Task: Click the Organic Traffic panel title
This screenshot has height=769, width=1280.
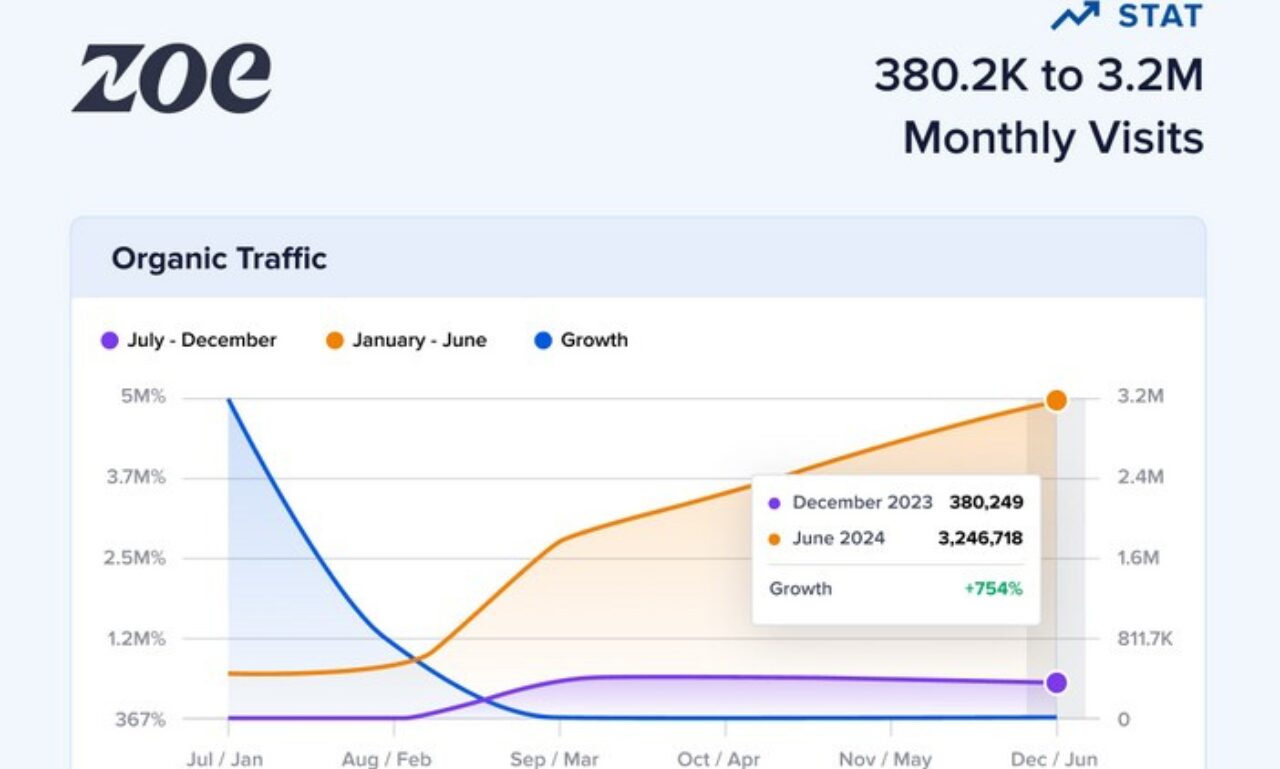Action: click(x=219, y=259)
